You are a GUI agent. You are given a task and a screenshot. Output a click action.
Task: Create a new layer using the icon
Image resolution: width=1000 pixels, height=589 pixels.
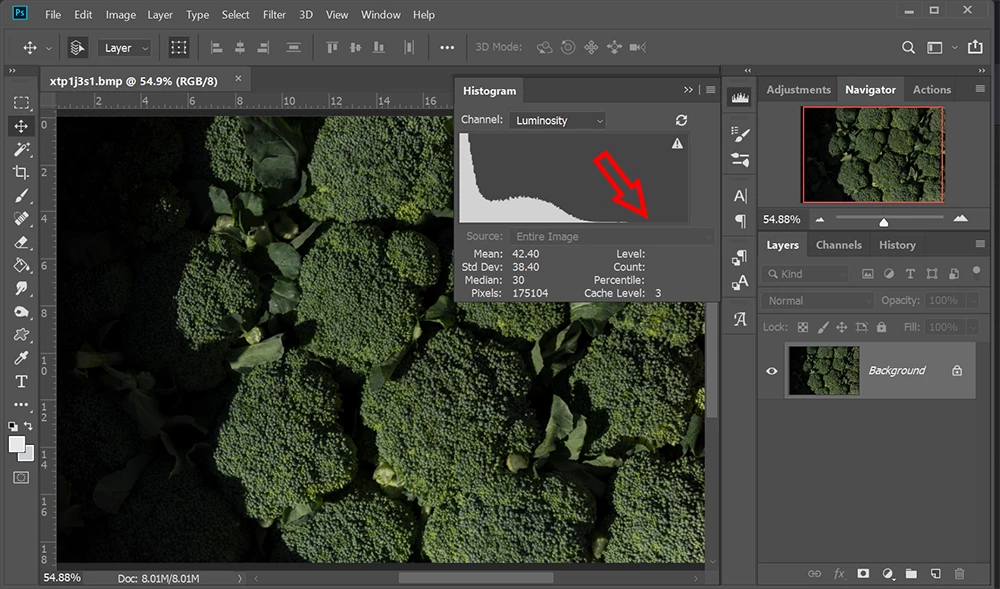coord(936,574)
